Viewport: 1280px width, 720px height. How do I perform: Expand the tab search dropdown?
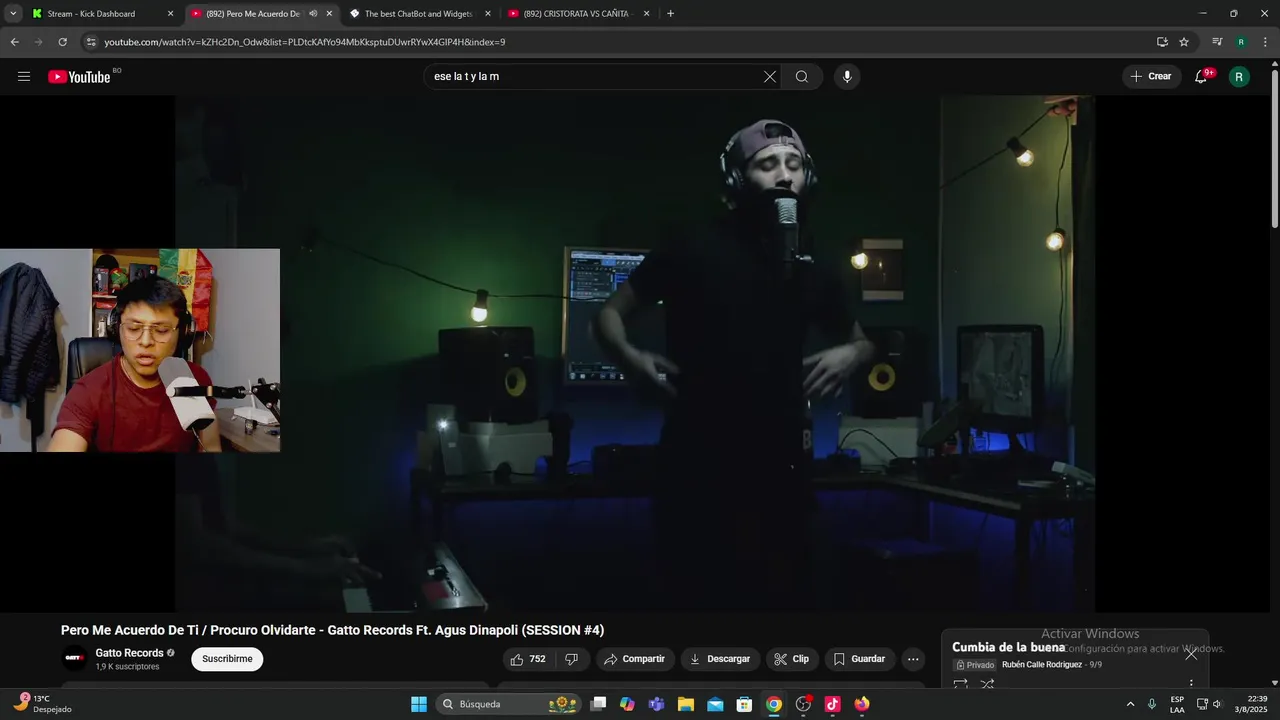pos(13,14)
